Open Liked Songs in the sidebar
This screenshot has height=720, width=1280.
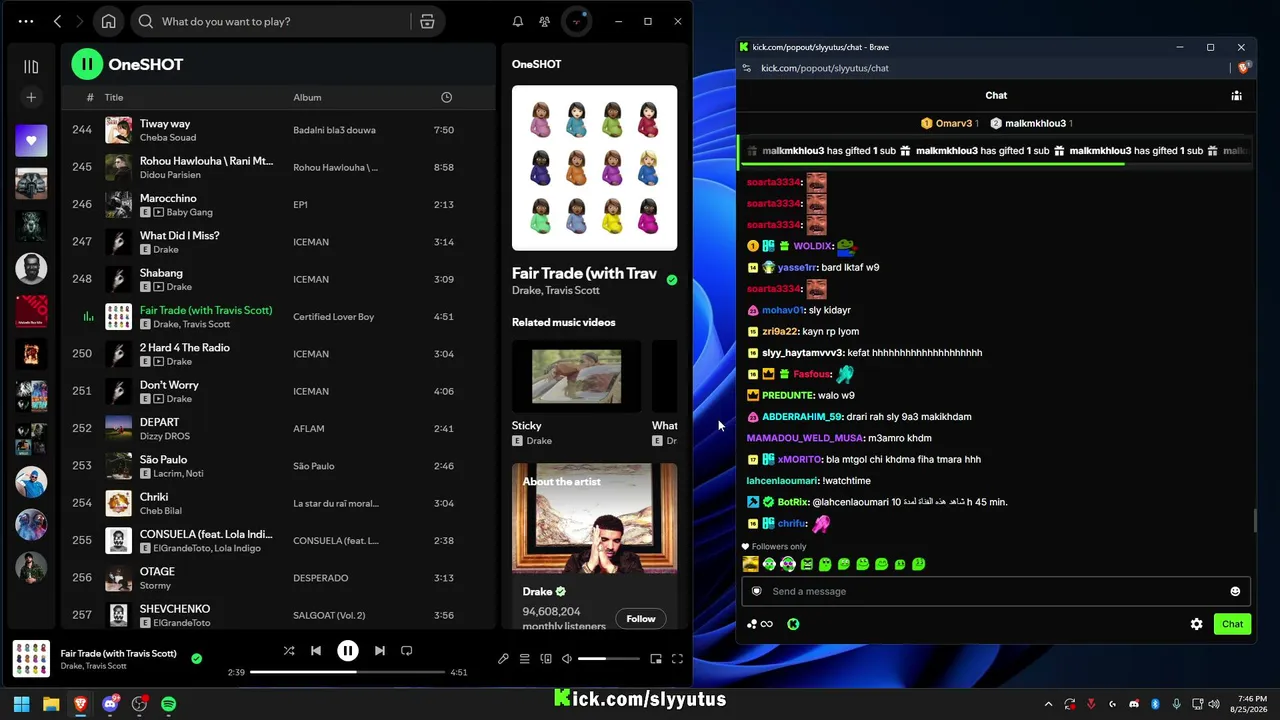click(31, 141)
